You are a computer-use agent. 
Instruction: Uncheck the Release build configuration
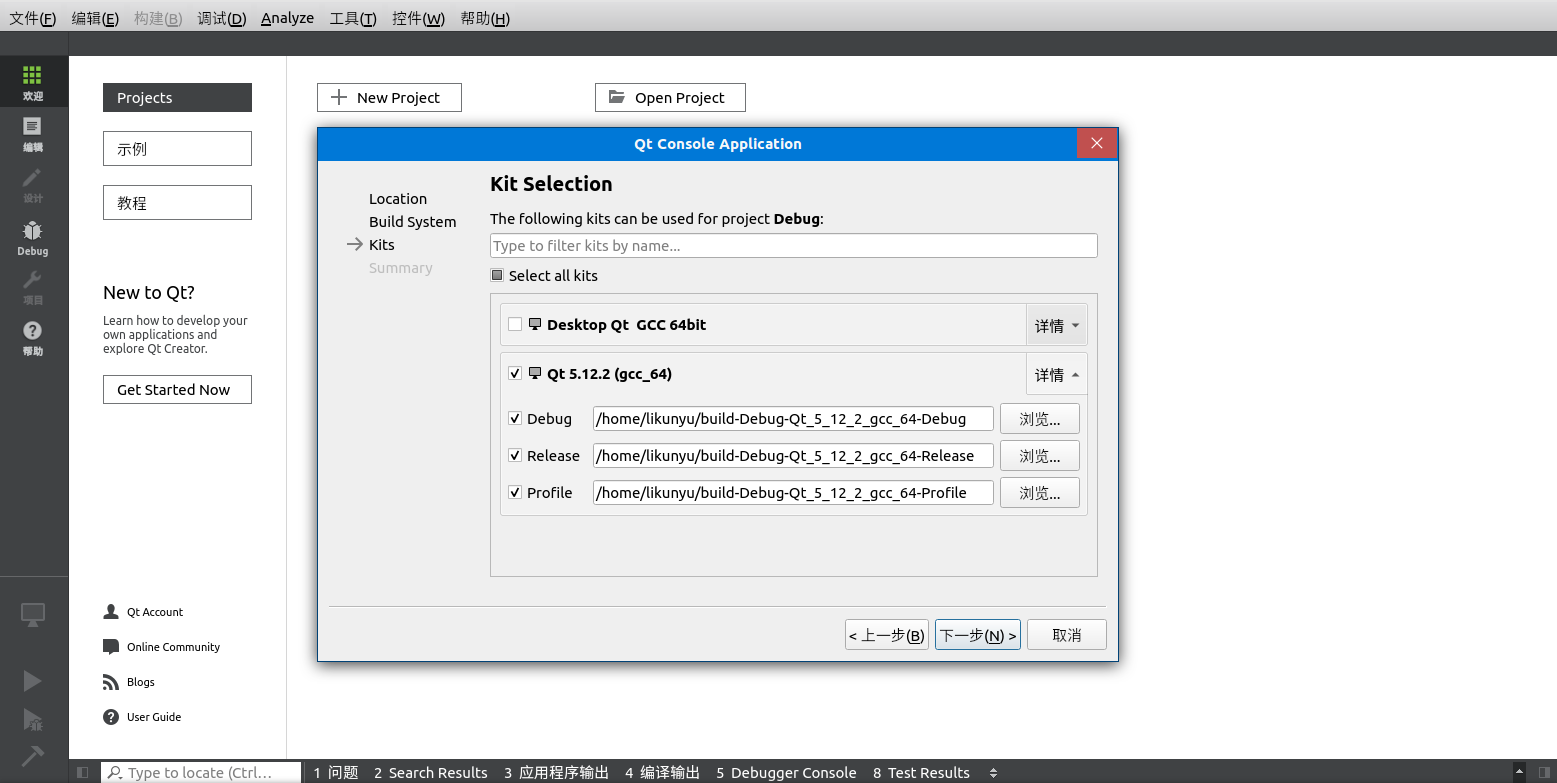(515, 455)
